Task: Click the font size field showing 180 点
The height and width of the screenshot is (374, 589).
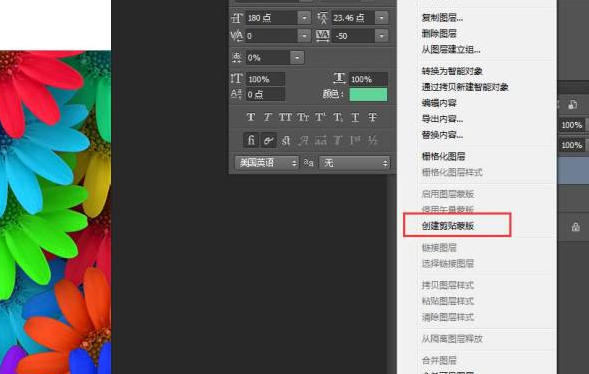Action: pyautogui.click(x=272, y=18)
